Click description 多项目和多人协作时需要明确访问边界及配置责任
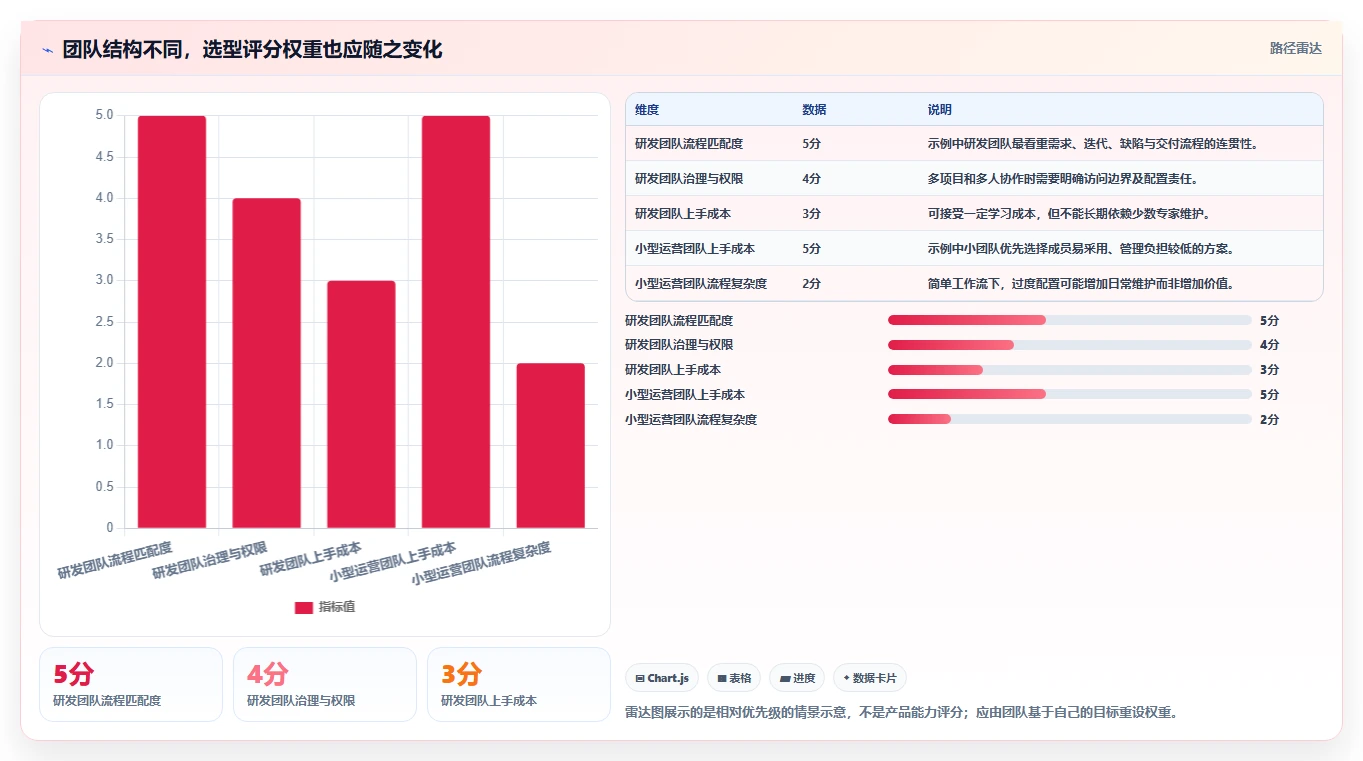1363x761 pixels. tap(1063, 179)
